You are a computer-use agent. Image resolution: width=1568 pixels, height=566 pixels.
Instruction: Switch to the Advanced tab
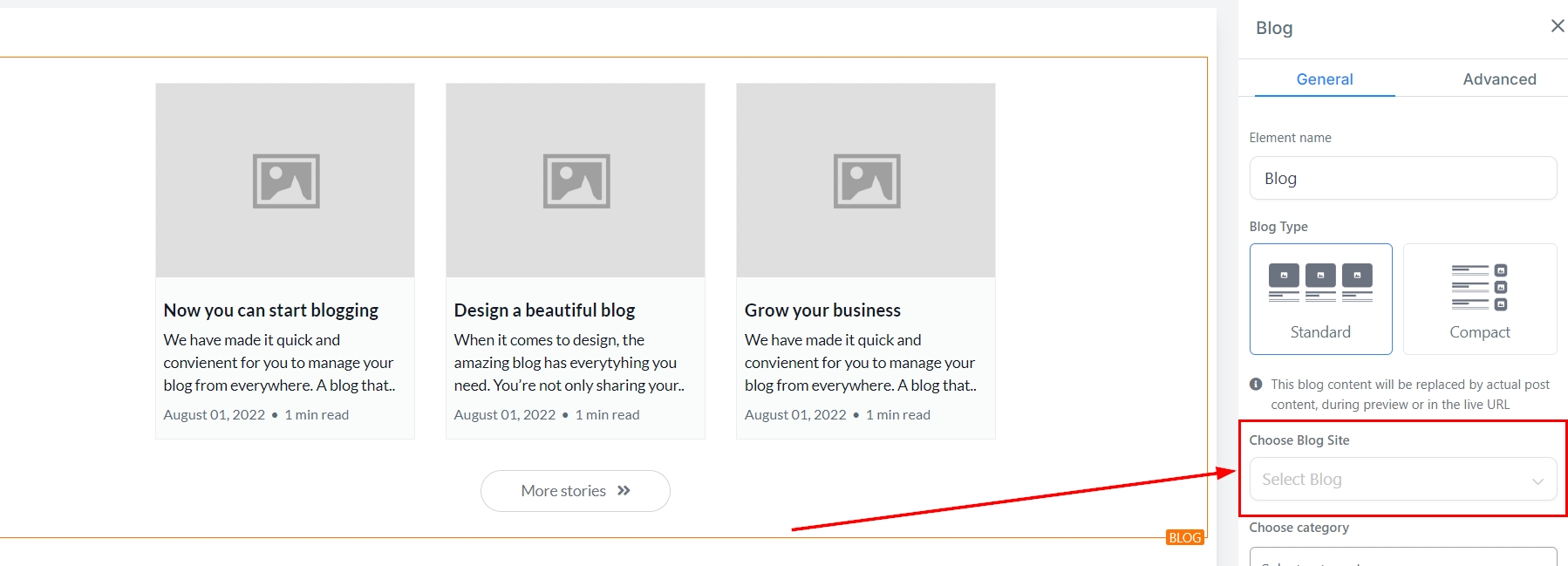point(1499,79)
